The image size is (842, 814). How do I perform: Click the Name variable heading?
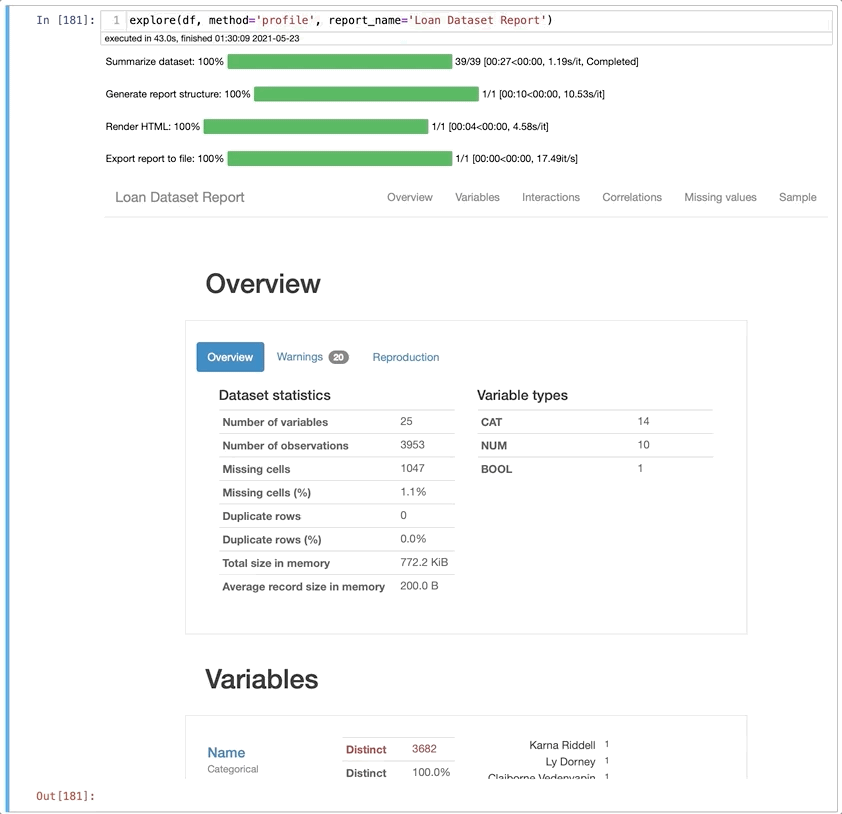226,752
